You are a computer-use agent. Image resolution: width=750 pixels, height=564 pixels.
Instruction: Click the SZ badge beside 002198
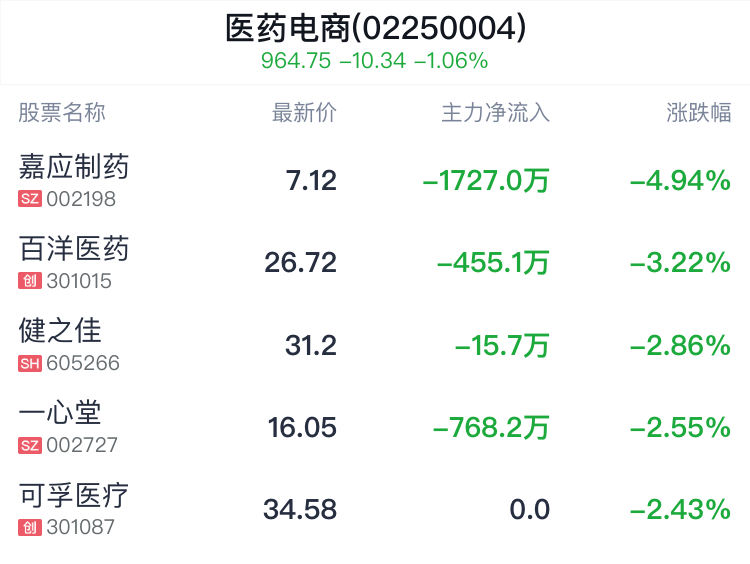30,199
